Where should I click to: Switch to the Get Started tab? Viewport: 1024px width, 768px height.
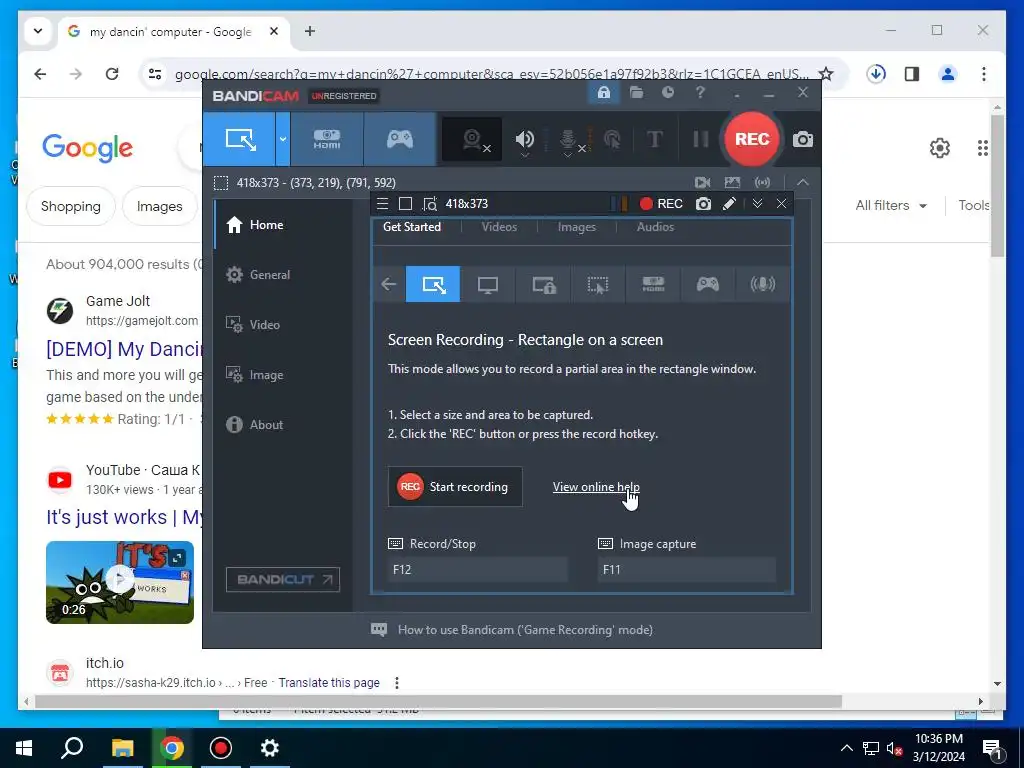pos(412,227)
